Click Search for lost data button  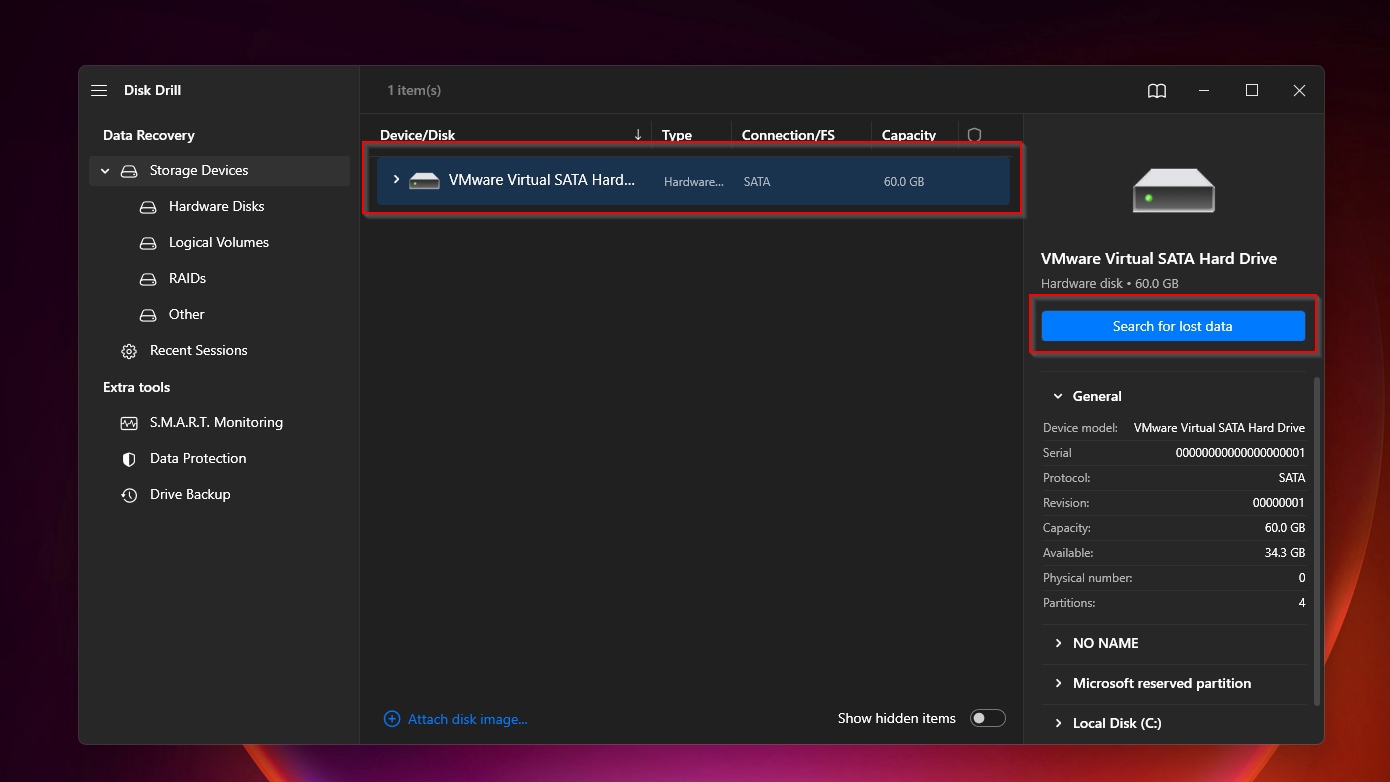pos(1173,326)
